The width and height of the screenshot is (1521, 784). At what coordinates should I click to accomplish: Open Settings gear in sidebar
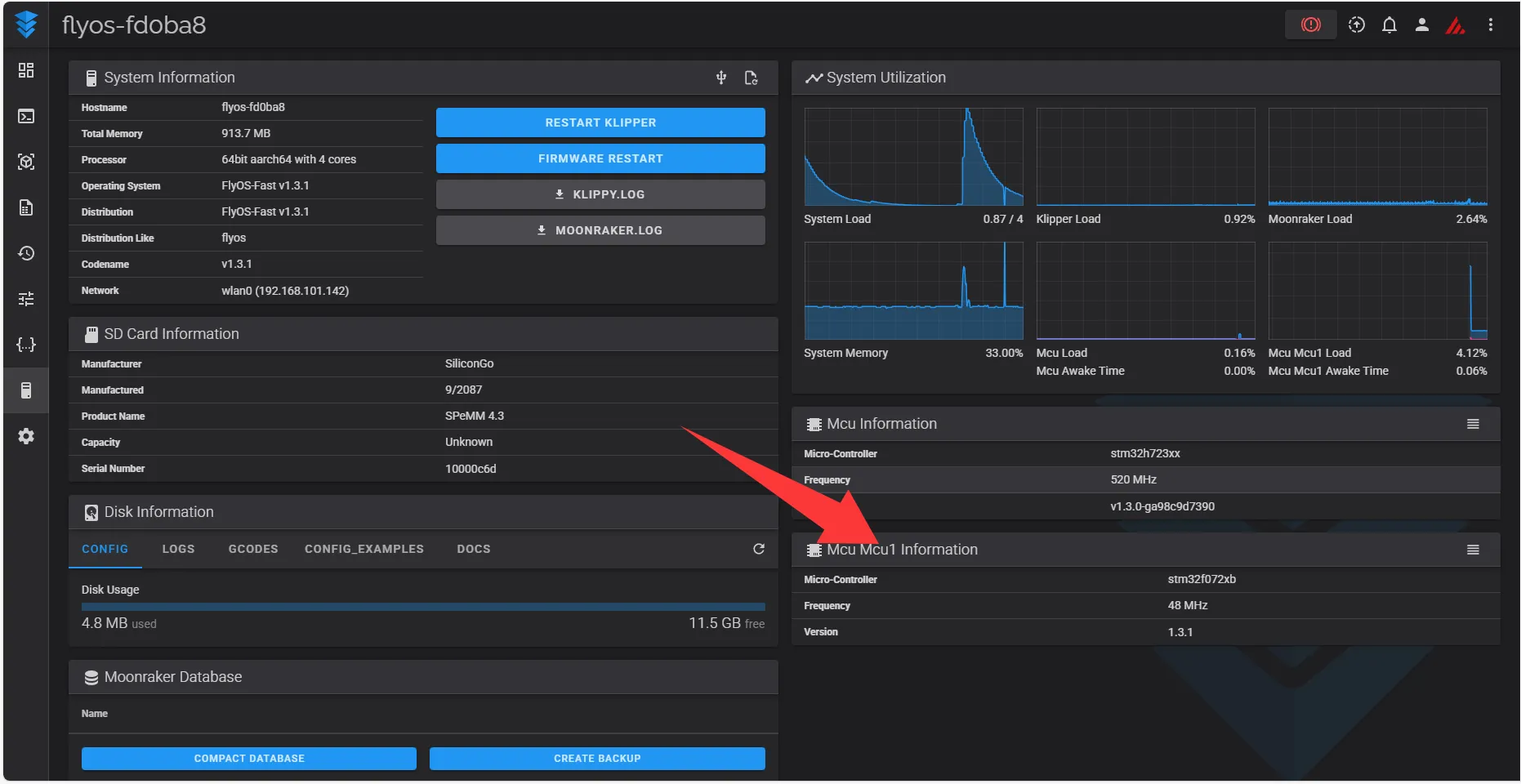point(26,436)
